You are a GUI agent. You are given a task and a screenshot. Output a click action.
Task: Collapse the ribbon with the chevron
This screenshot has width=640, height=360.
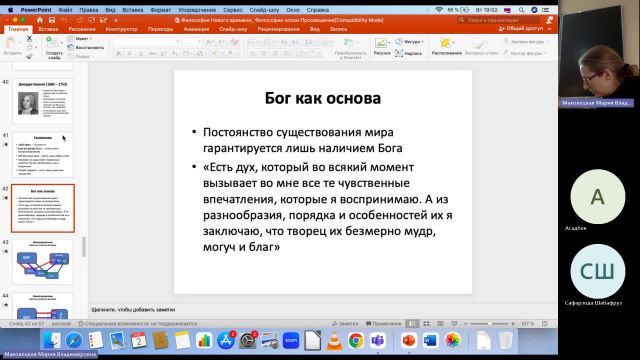(x=549, y=29)
